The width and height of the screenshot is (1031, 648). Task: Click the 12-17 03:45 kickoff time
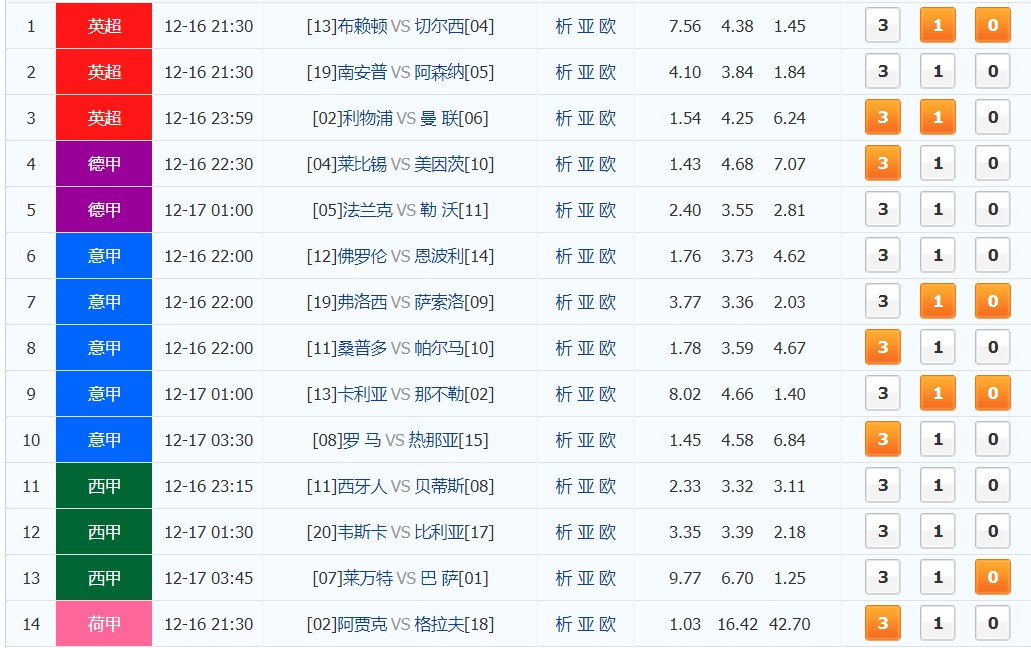click(208, 578)
